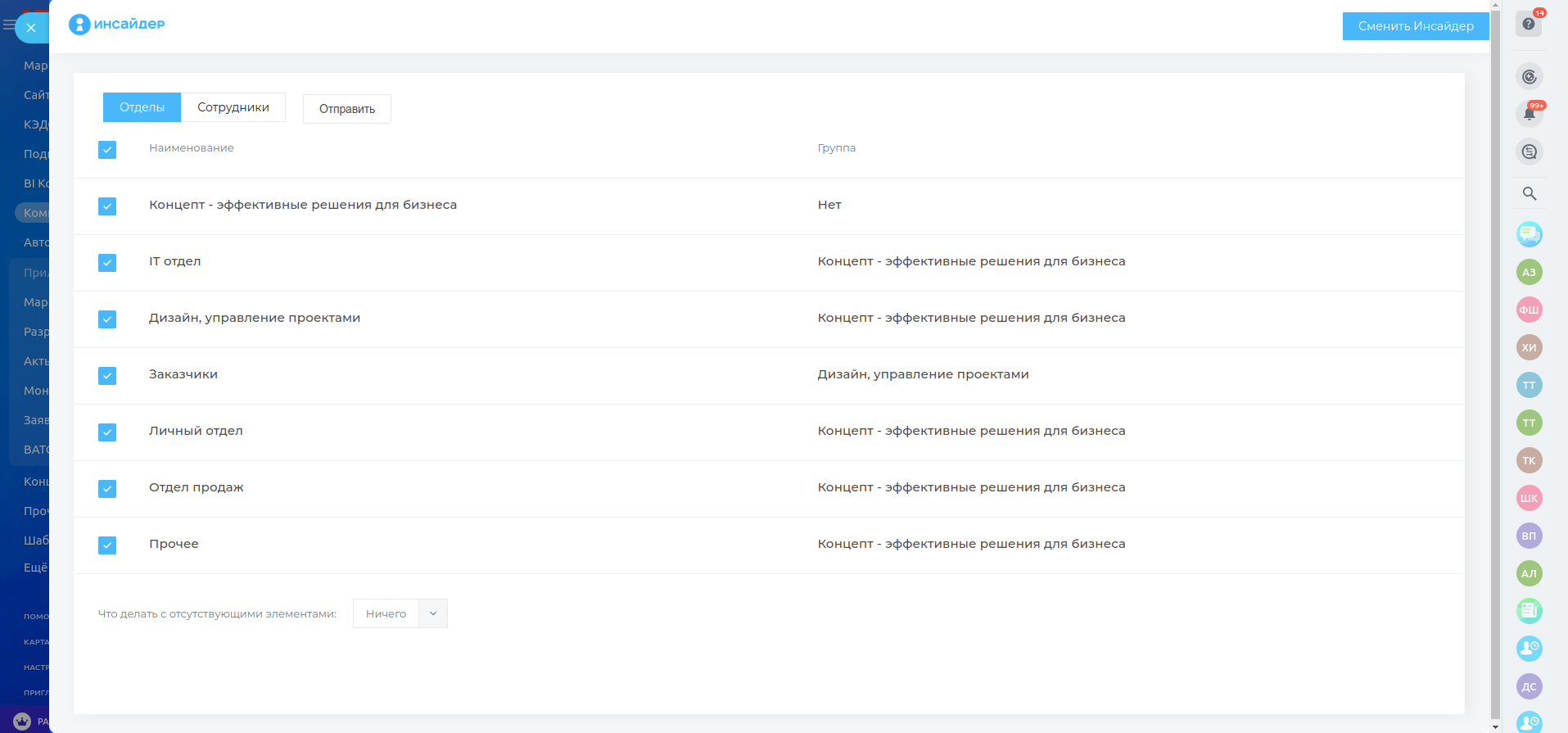1568x733 pixels.
Task: Uncheck the IT отдел checkbox
Action: point(107,262)
